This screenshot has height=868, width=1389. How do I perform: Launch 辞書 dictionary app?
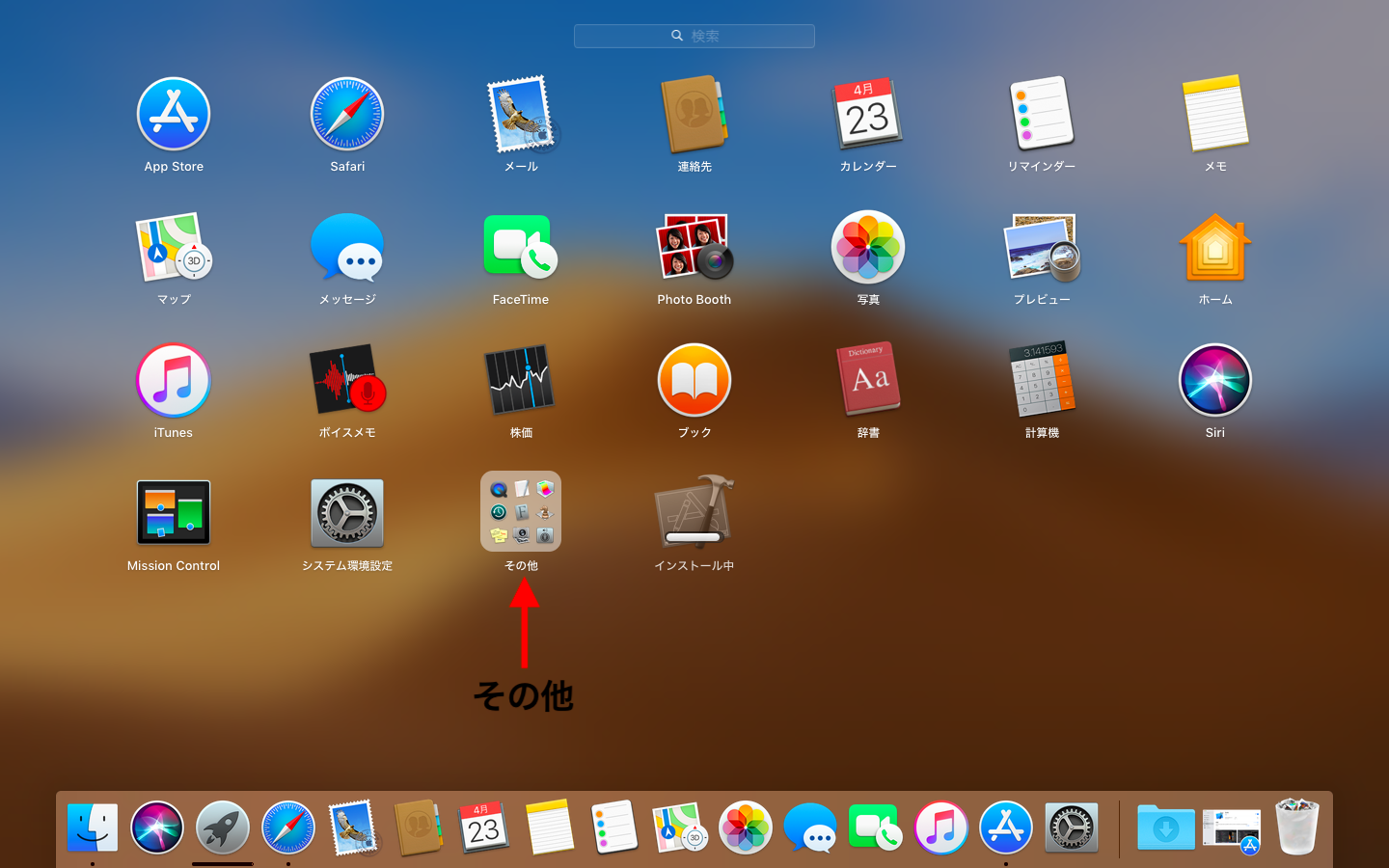pyautogui.click(x=868, y=380)
